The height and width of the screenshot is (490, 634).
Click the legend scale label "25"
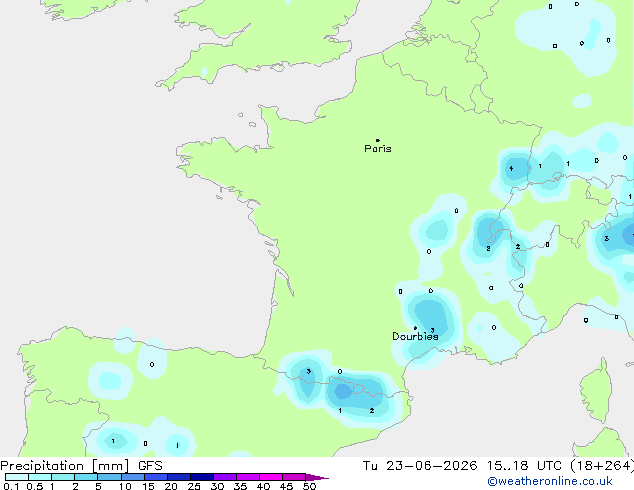click(x=194, y=486)
